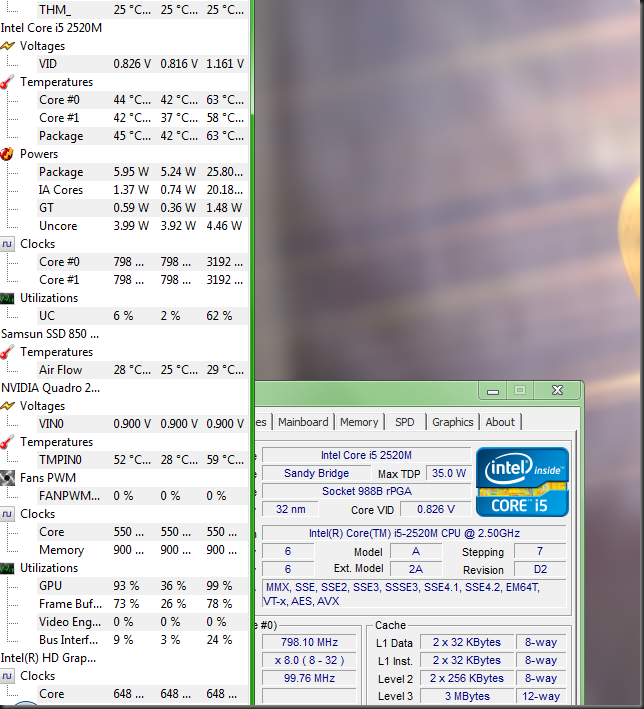Click the Utilizations icon above the GPU row

(x=7, y=568)
